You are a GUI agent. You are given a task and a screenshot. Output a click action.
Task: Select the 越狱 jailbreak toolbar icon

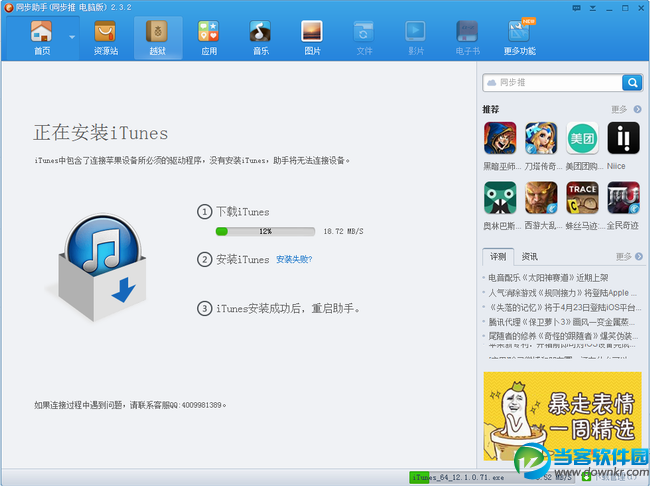click(158, 38)
